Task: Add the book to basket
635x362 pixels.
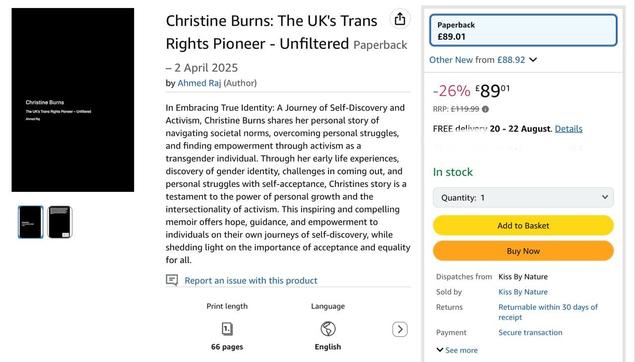Action: (x=523, y=226)
